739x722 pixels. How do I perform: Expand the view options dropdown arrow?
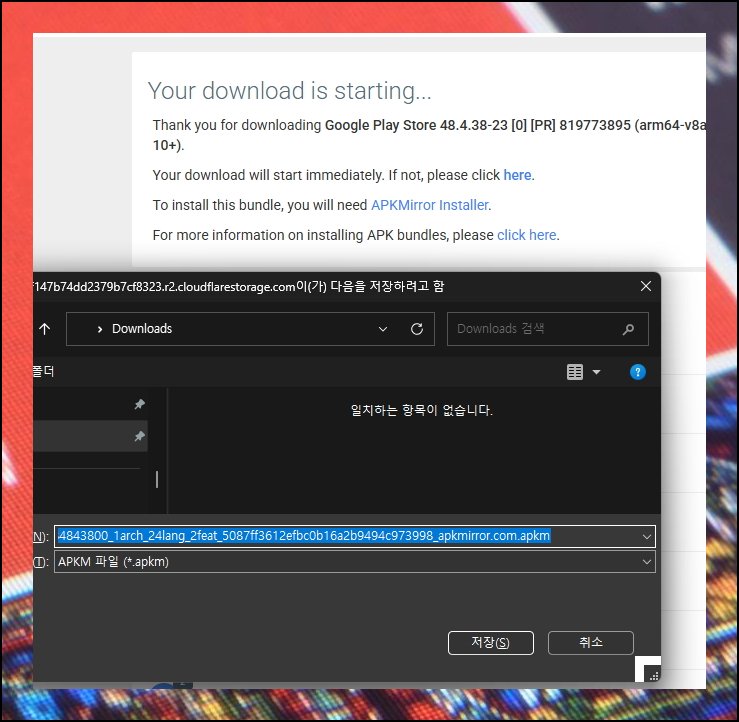pos(596,372)
